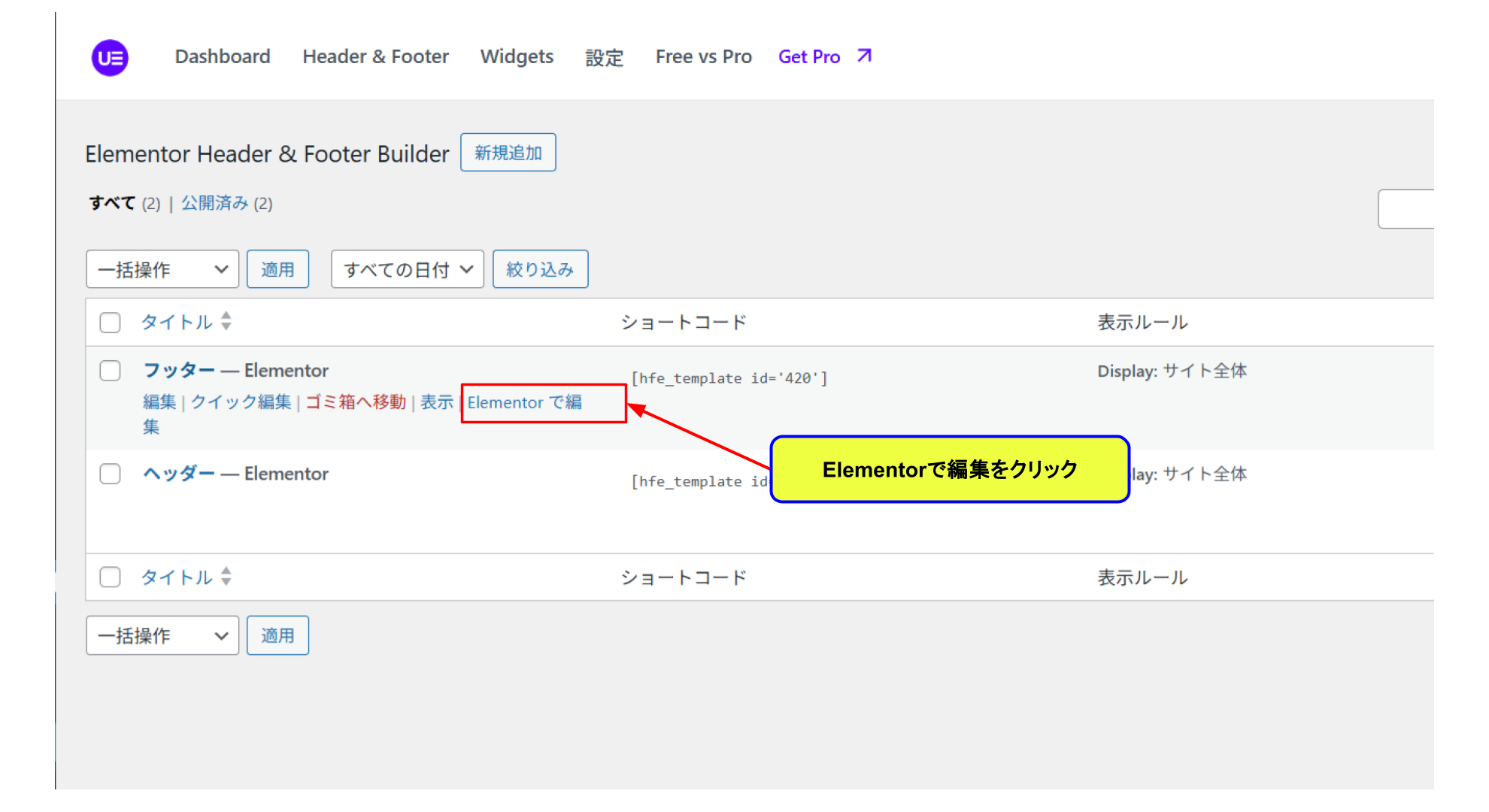Viewport: 1489px width, 812px height.
Task: Click the ヘッダー row shortcode text
Action: point(700,481)
